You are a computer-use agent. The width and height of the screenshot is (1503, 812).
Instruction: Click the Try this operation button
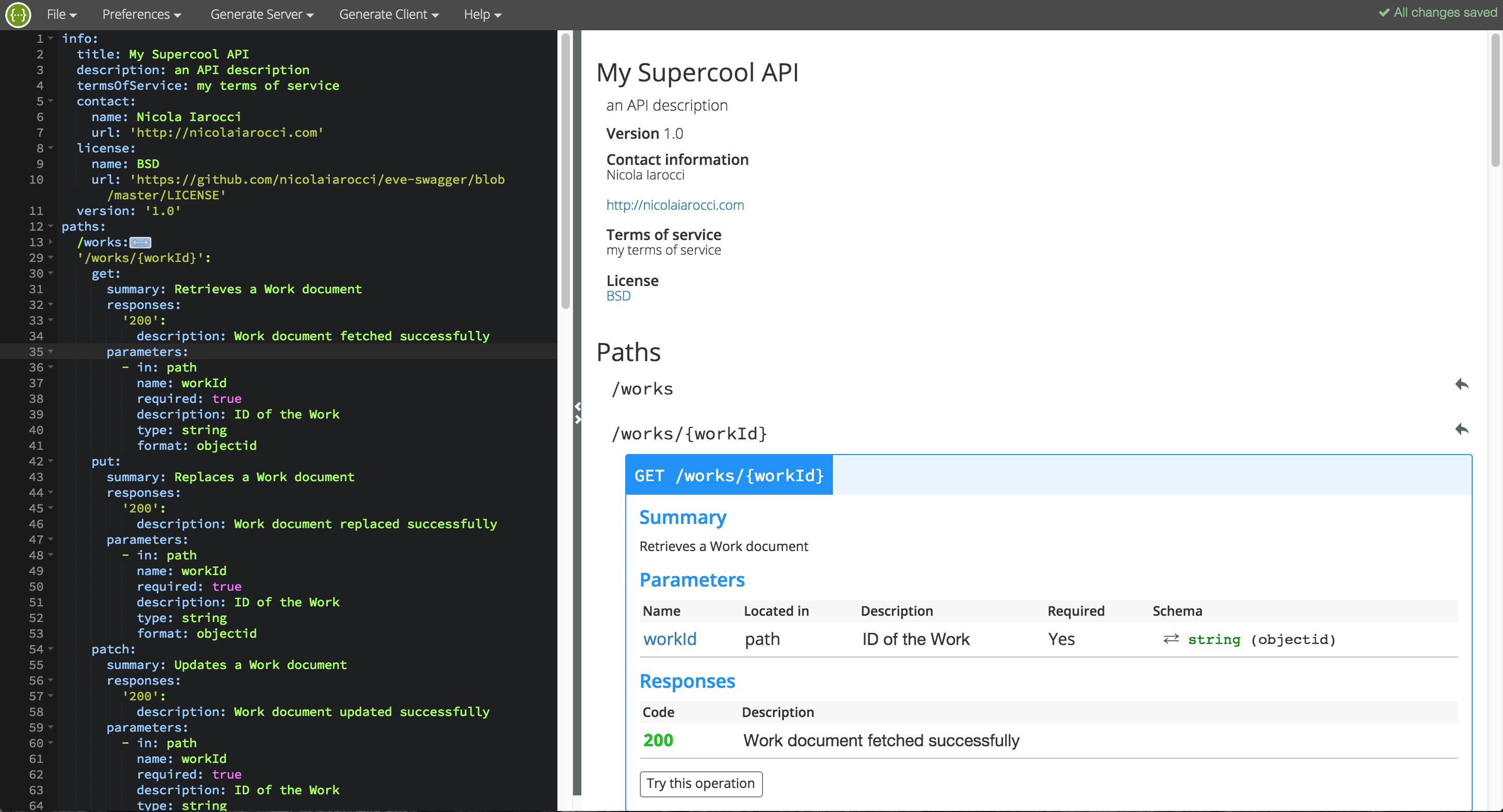click(x=700, y=783)
